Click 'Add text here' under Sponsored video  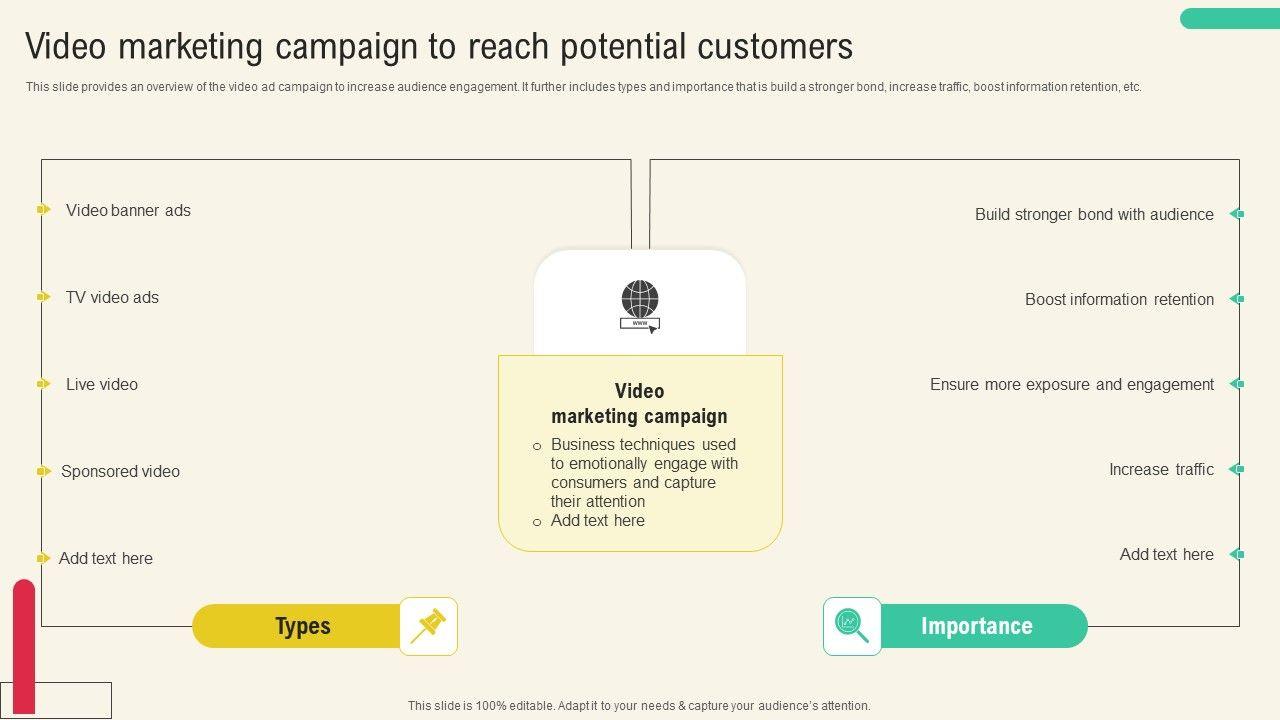(106, 558)
